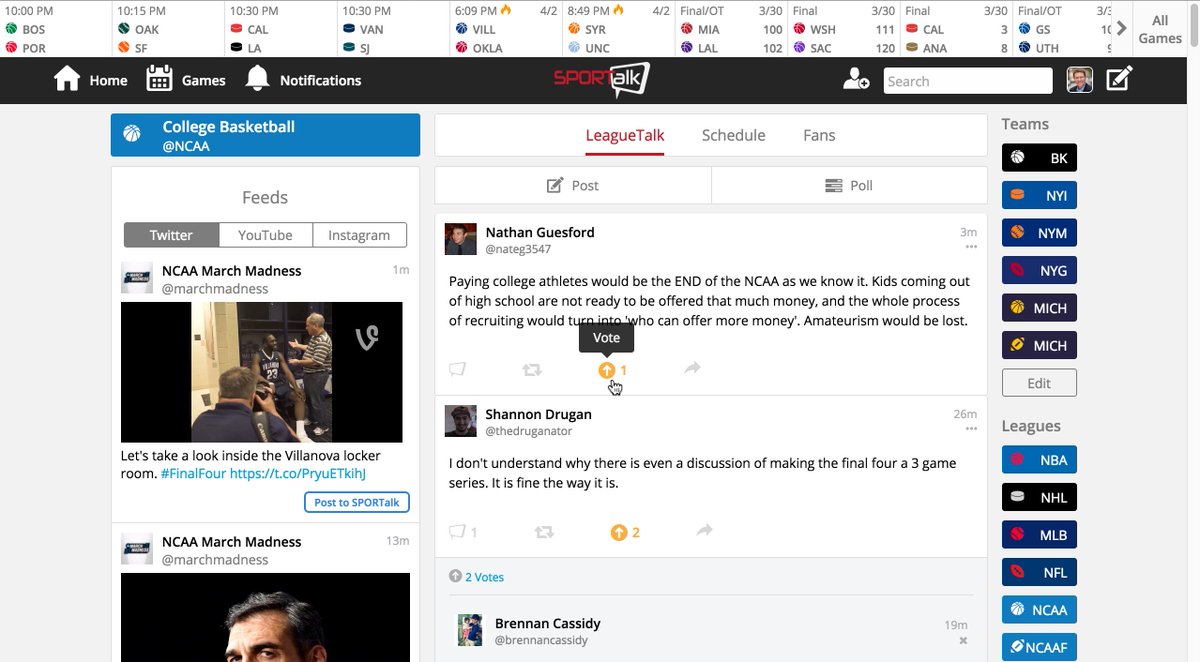This screenshot has height=662, width=1200.
Task: Start a new post with the pencil icon
Action: coord(1119,77)
